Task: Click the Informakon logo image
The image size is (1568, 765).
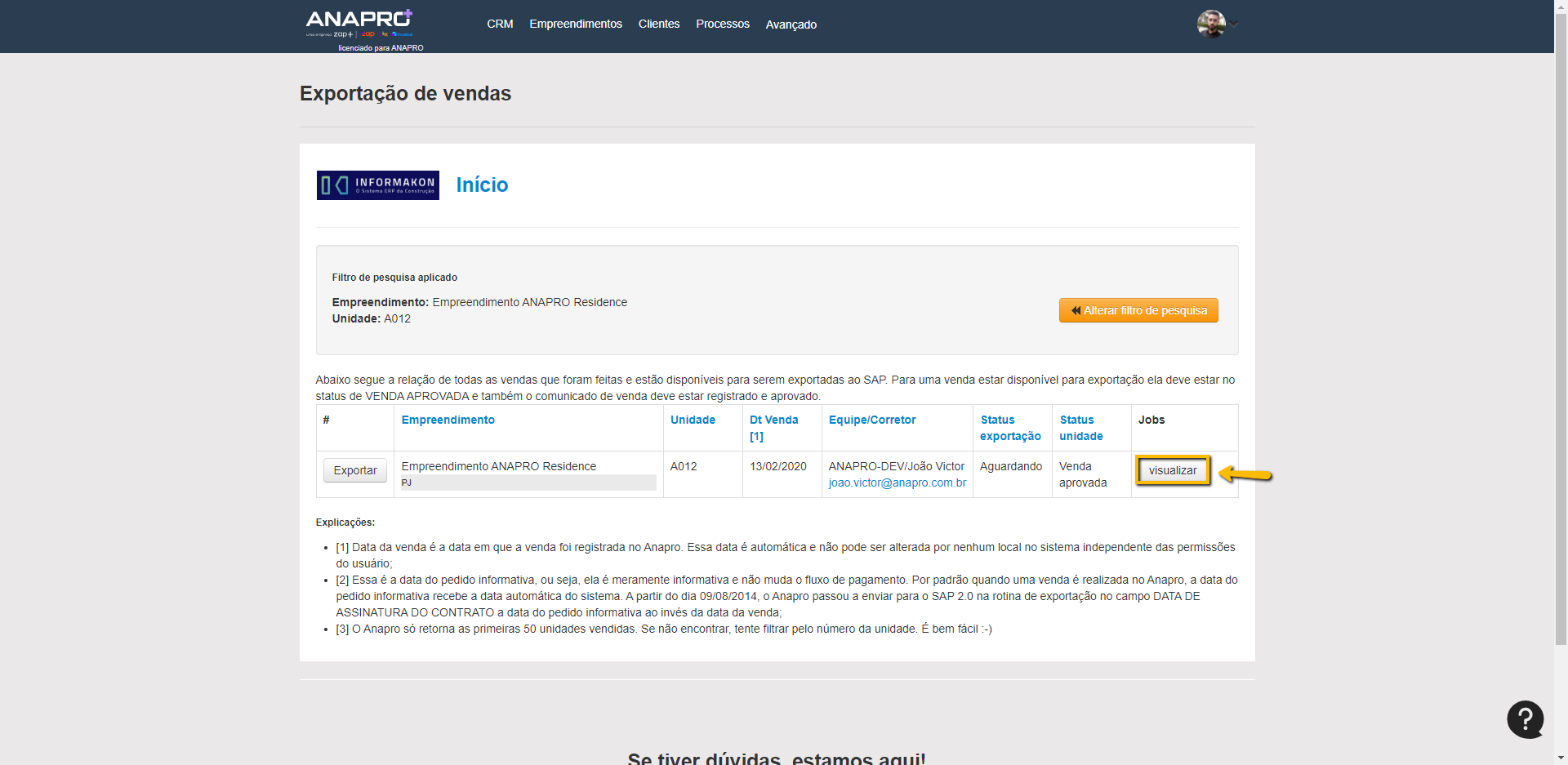Action: tap(377, 185)
